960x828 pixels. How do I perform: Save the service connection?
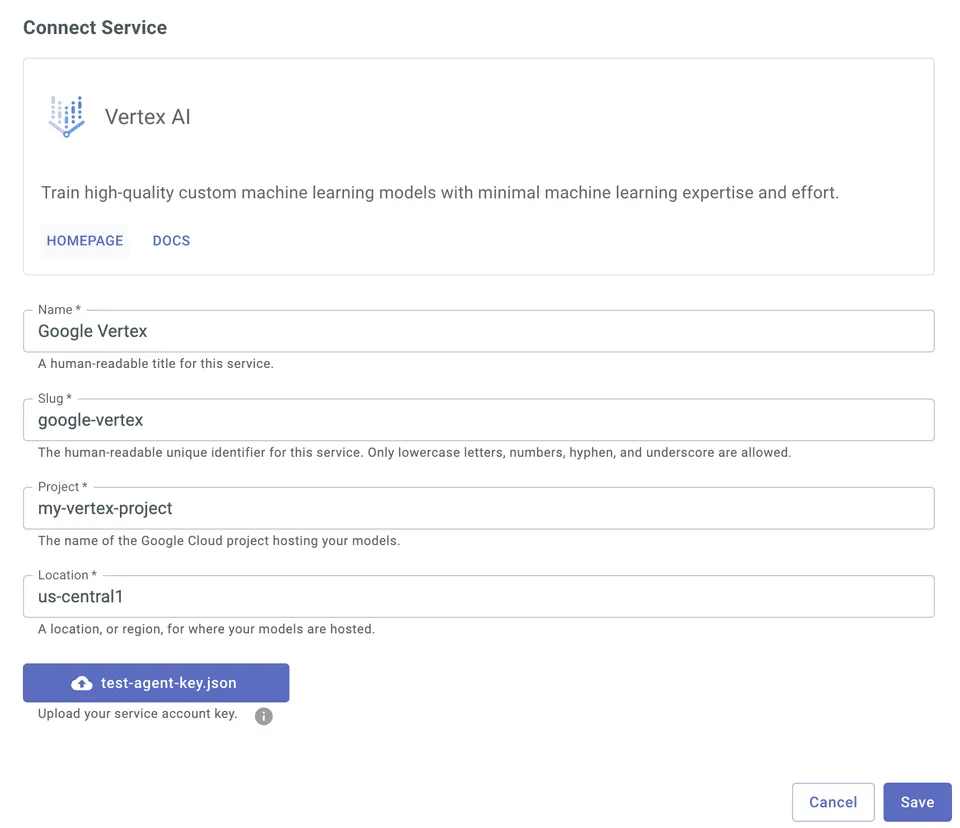pyautogui.click(x=917, y=802)
